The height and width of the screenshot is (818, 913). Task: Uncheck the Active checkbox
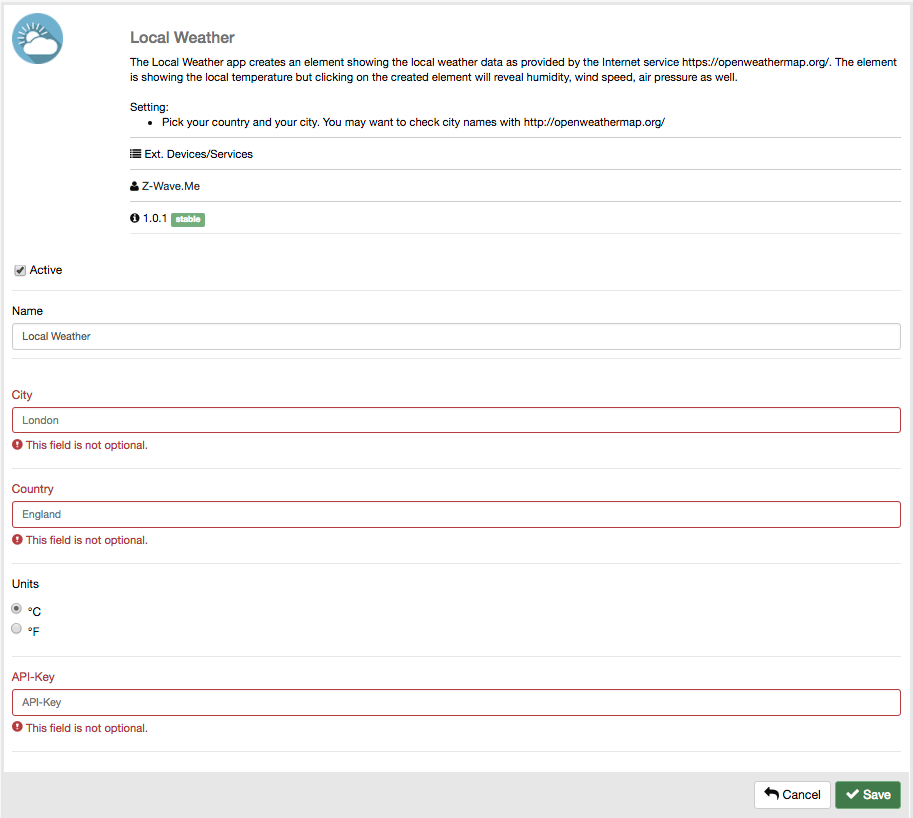(x=20, y=271)
